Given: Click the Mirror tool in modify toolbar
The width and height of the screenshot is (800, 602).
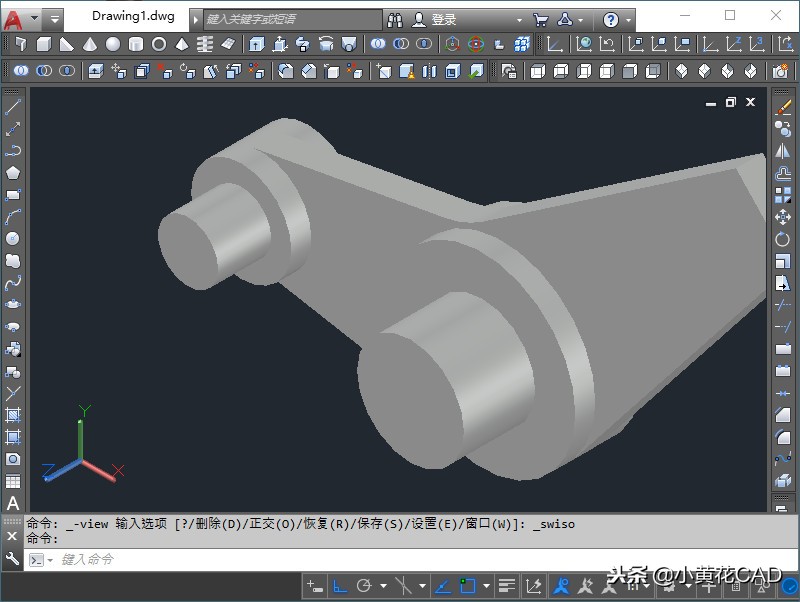Looking at the screenshot, I should 783,151.
